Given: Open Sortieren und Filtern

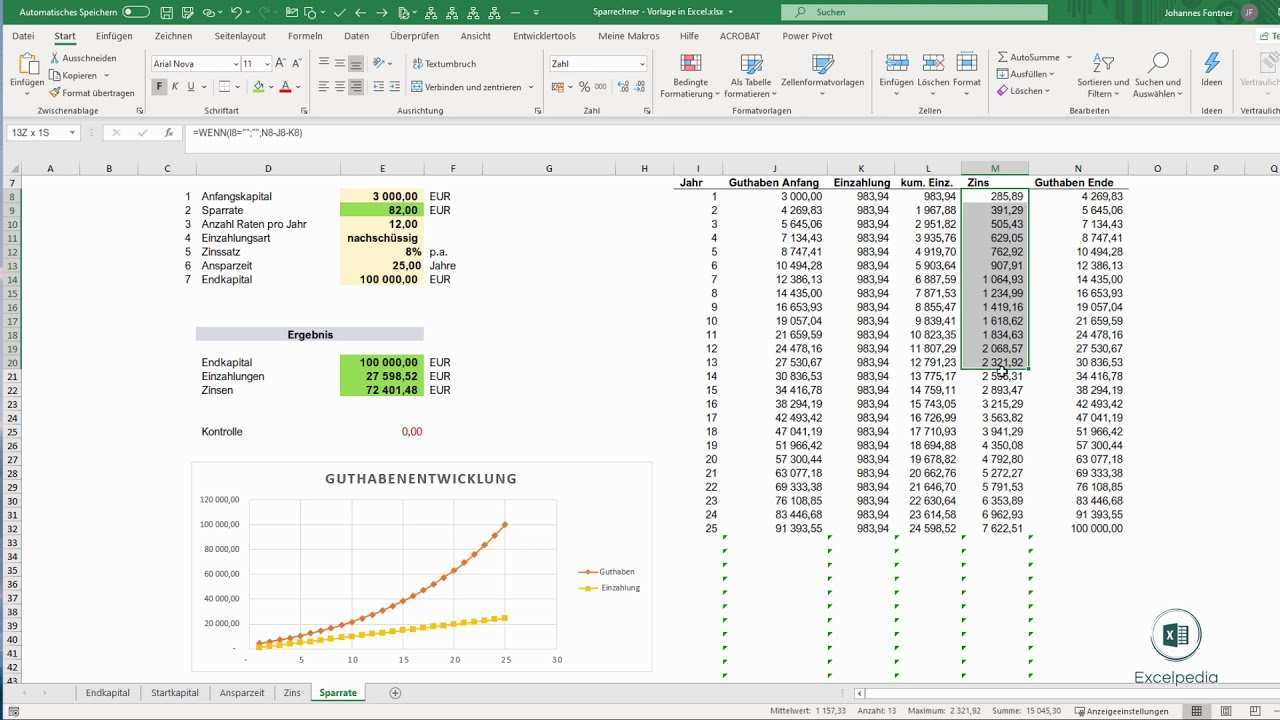Looking at the screenshot, I should click(x=1103, y=76).
